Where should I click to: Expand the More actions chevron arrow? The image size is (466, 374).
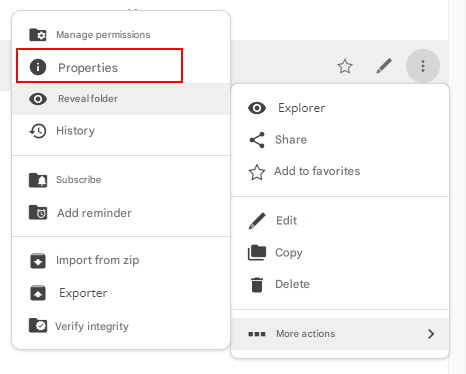tap(431, 334)
